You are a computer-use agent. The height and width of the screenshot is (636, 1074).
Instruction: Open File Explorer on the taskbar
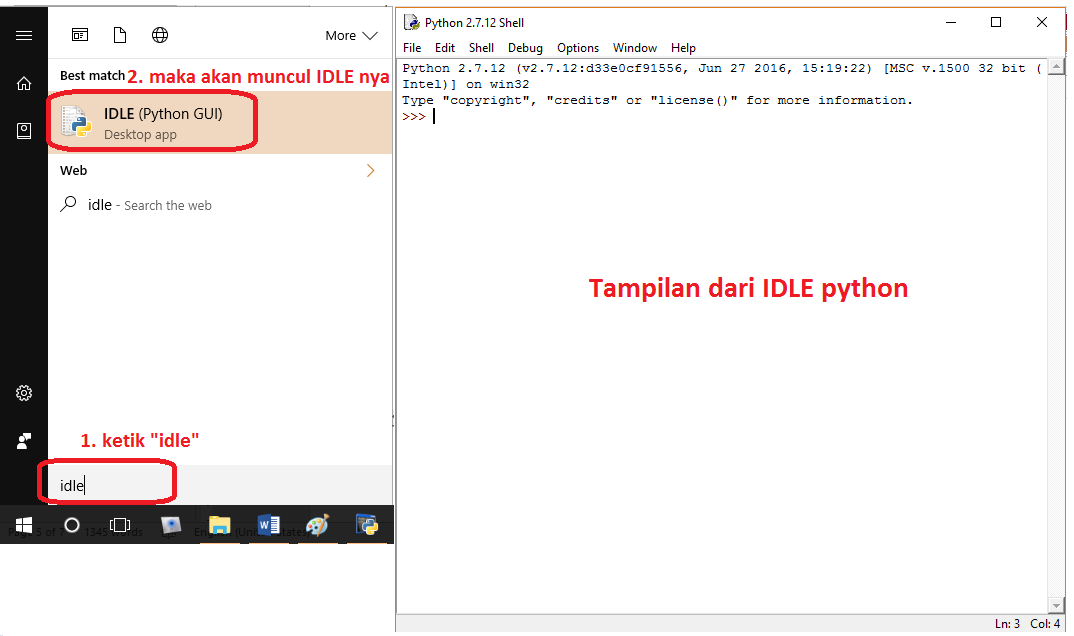(219, 524)
